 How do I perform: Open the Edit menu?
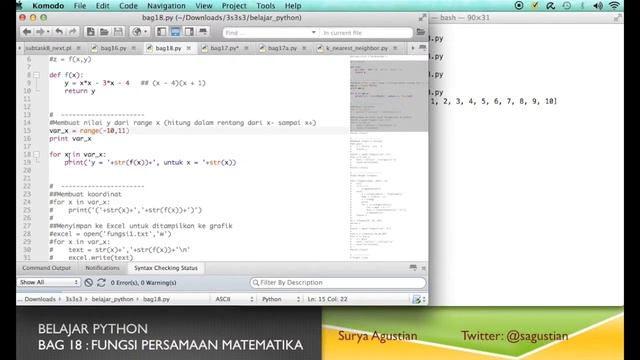(x=102, y=6)
